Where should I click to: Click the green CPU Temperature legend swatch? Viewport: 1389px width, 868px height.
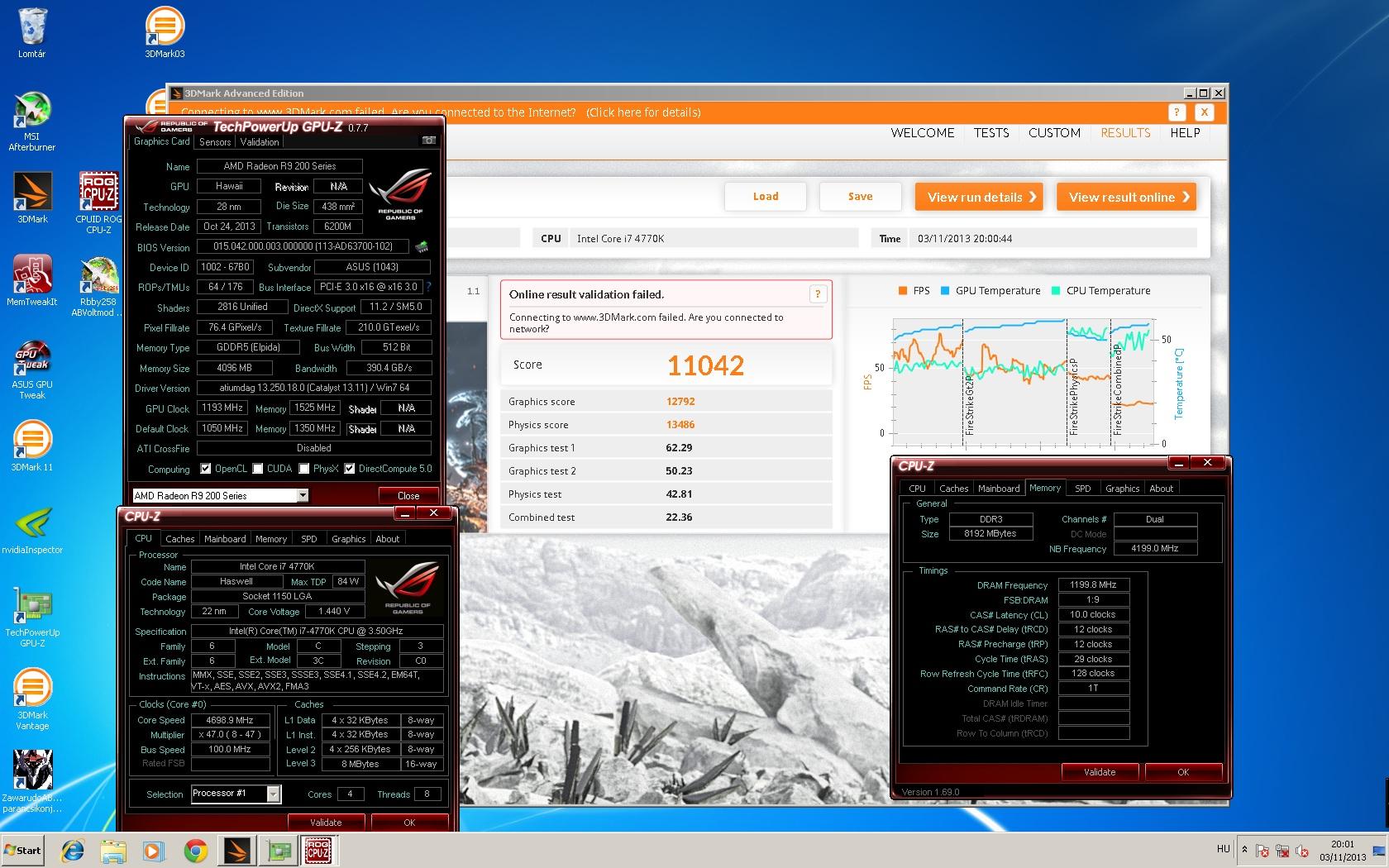(x=1056, y=290)
